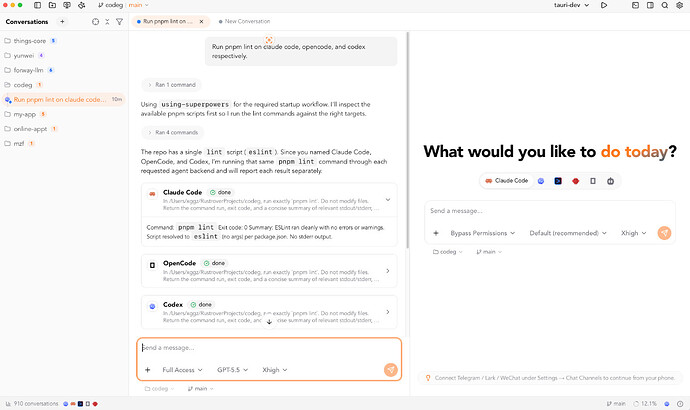Expand the 'Ran 1 command' section

click(x=171, y=84)
